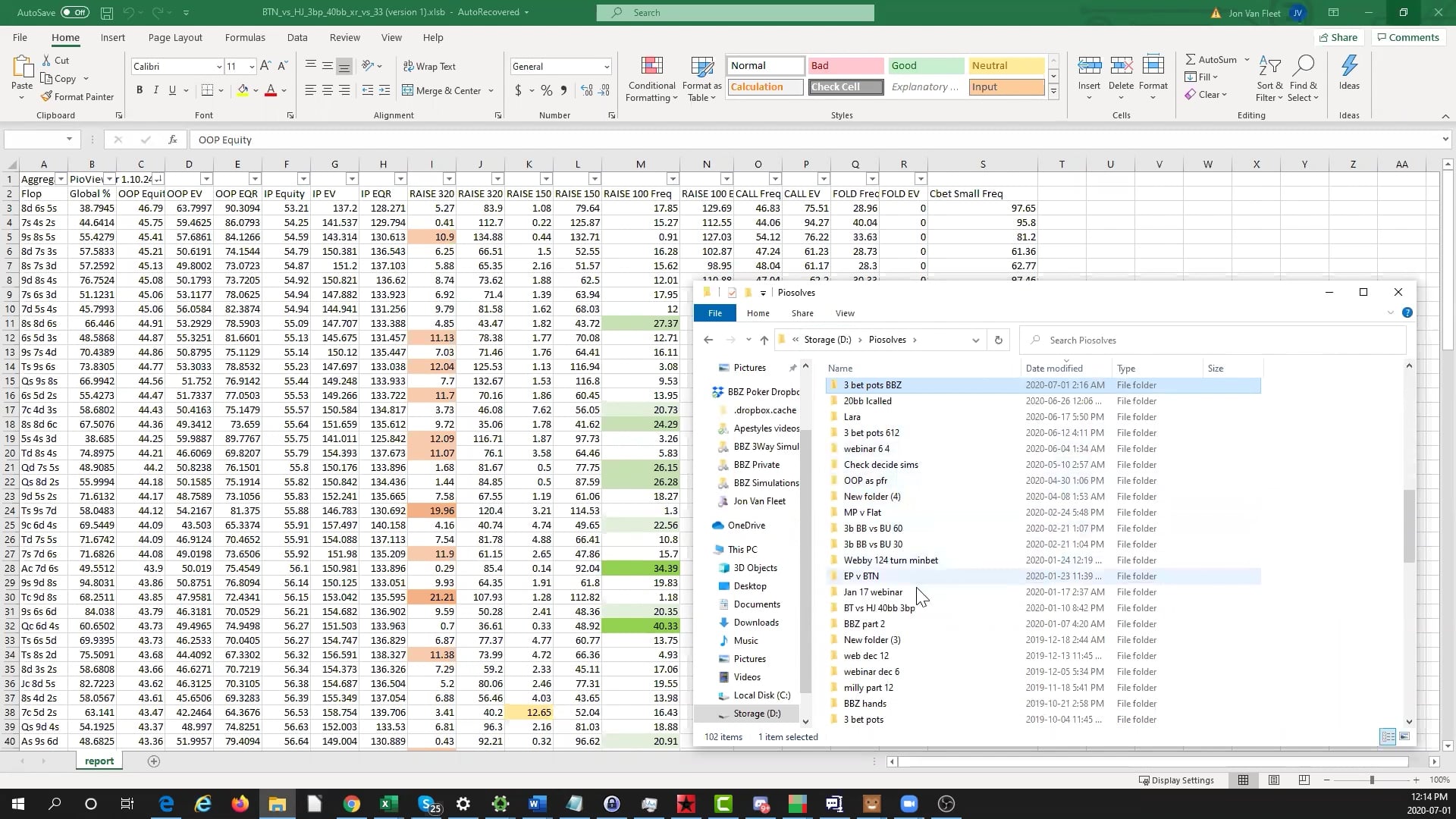Click the Share button in Excel
Viewport: 1456px width, 819px height.
pos(1338,37)
